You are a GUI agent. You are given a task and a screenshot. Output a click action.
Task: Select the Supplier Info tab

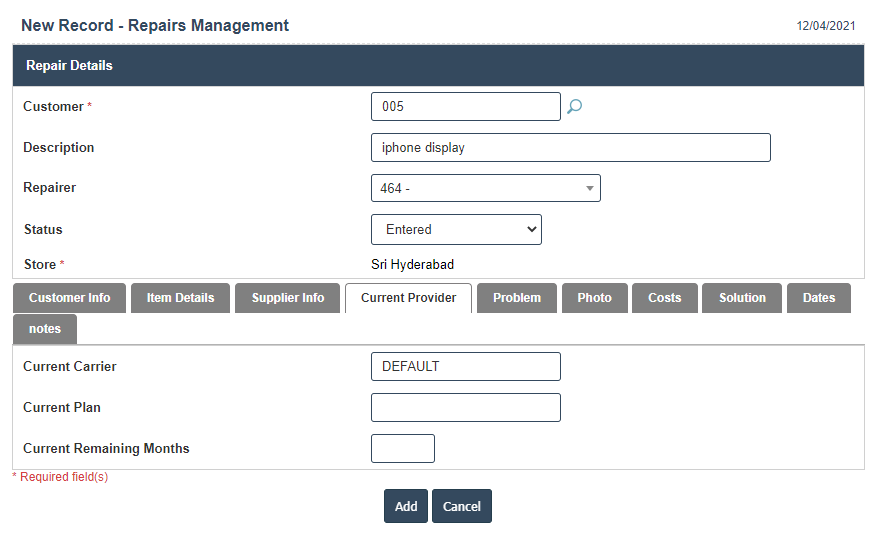pos(287,298)
